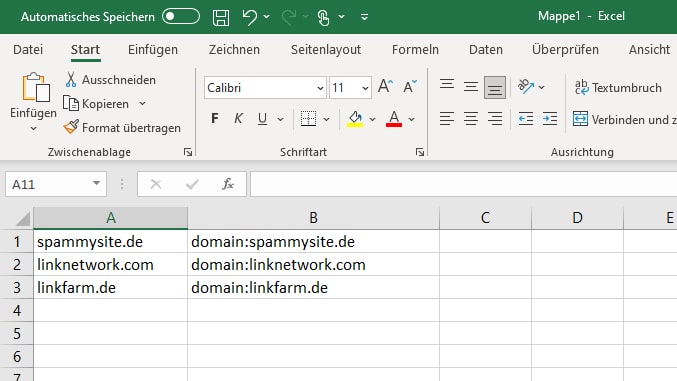Apply the red font color
677x381 pixels.
394,119
